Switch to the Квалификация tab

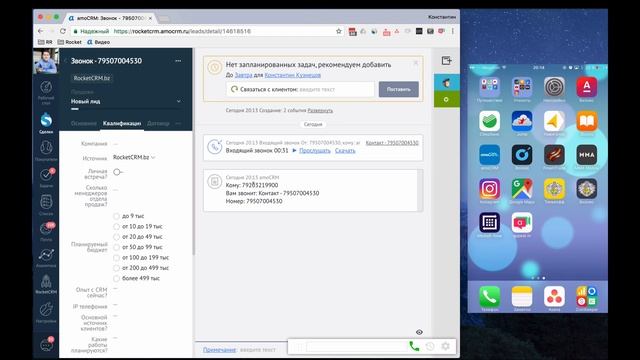coord(122,123)
